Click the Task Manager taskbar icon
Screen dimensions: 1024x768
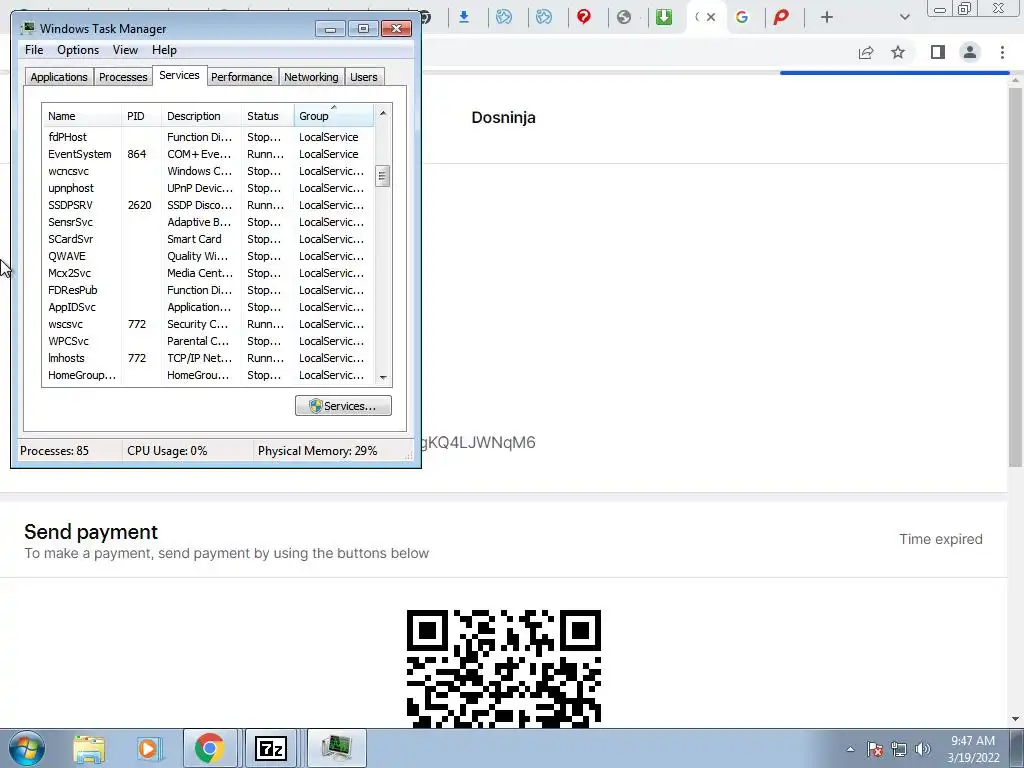pos(336,748)
